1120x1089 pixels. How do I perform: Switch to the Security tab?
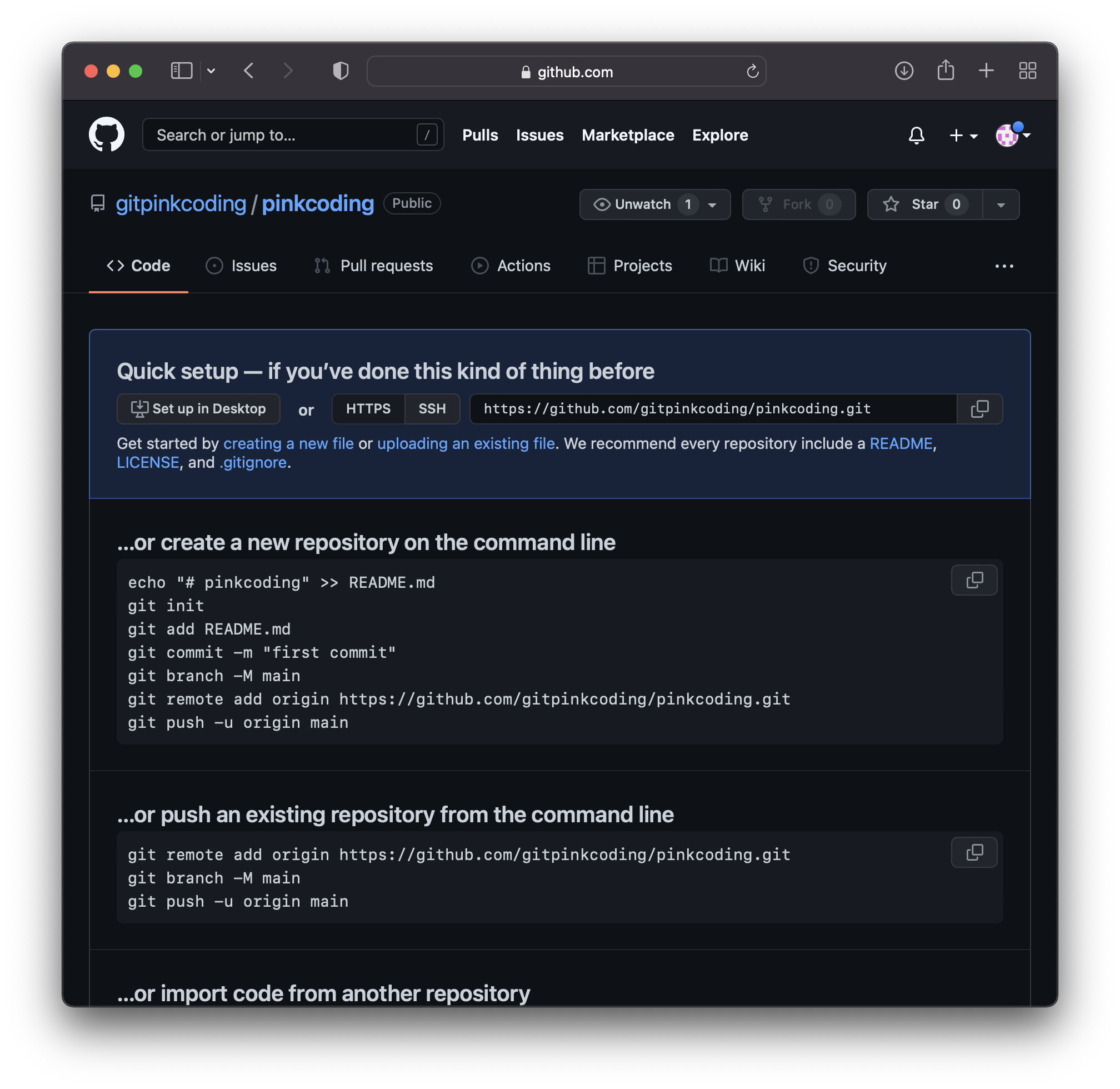(x=844, y=266)
